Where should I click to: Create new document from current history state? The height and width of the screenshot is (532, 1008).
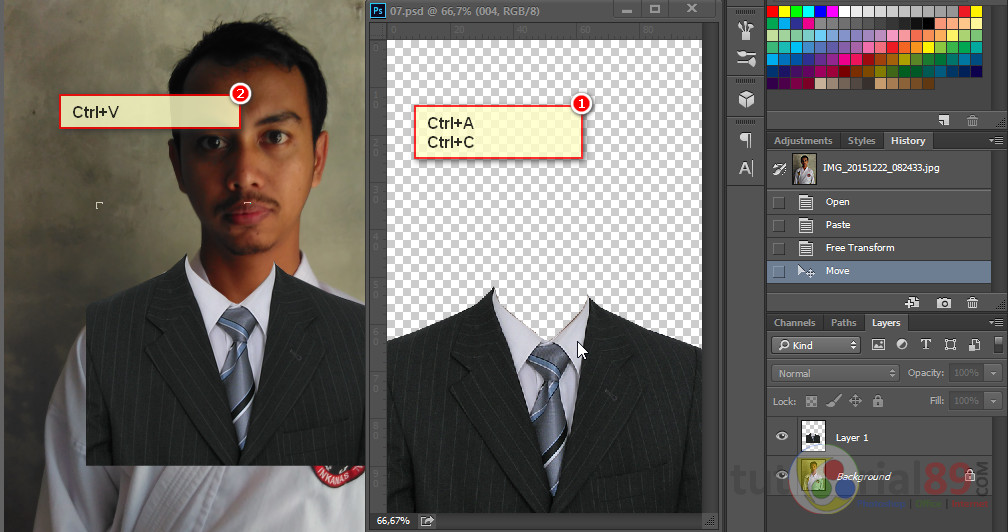click(x=912, y=303)
